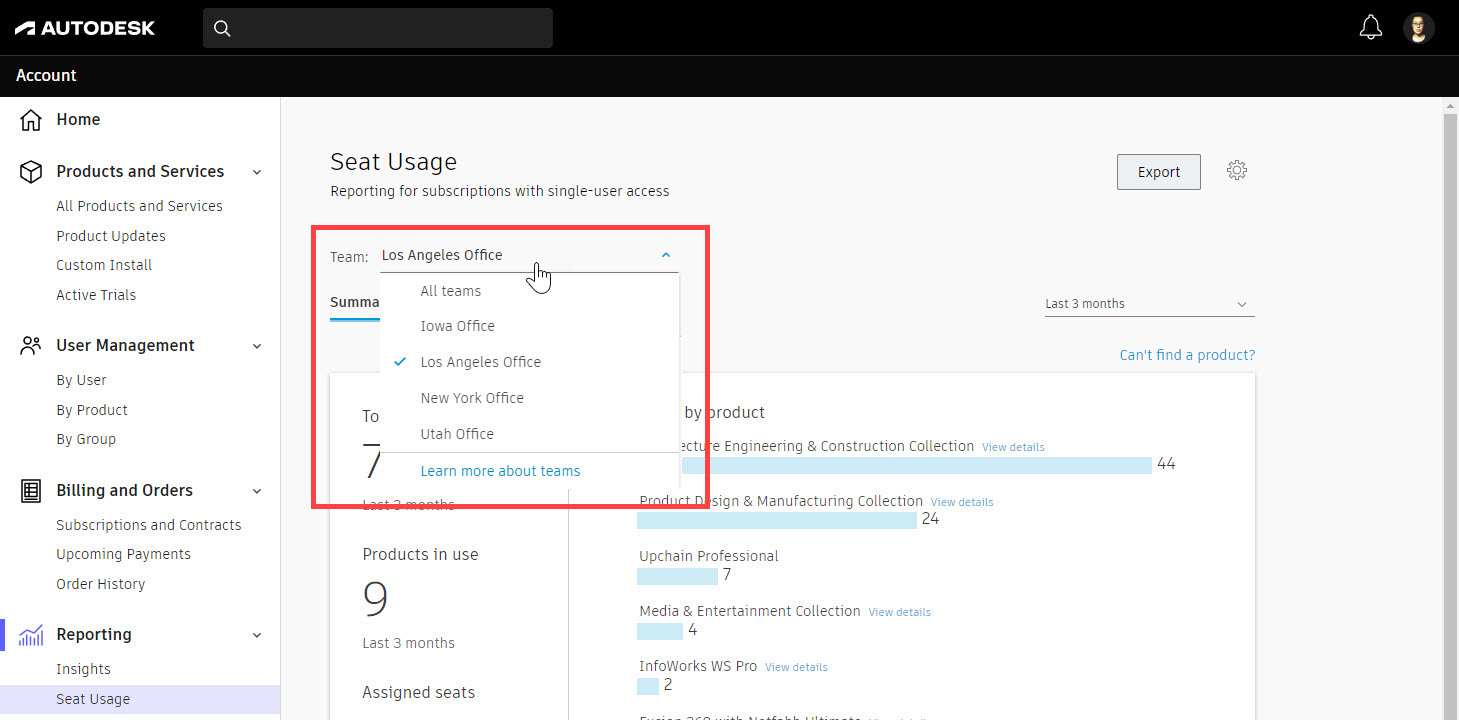This screenshot has height=720, width=1459.
Task: Open notifications via the bell icon
Action: 1370,27
